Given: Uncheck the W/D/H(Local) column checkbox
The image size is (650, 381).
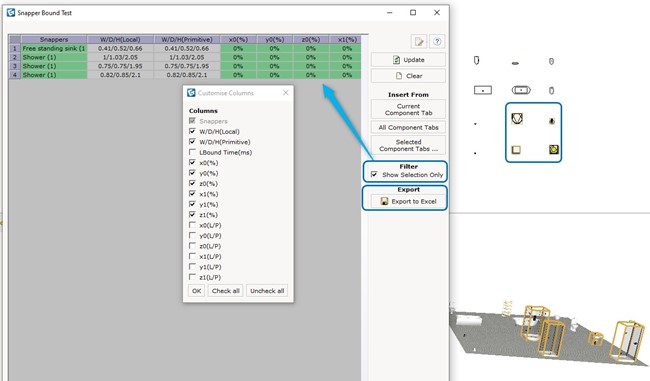Looking at the screenshot, I should [x=192, y=131].
